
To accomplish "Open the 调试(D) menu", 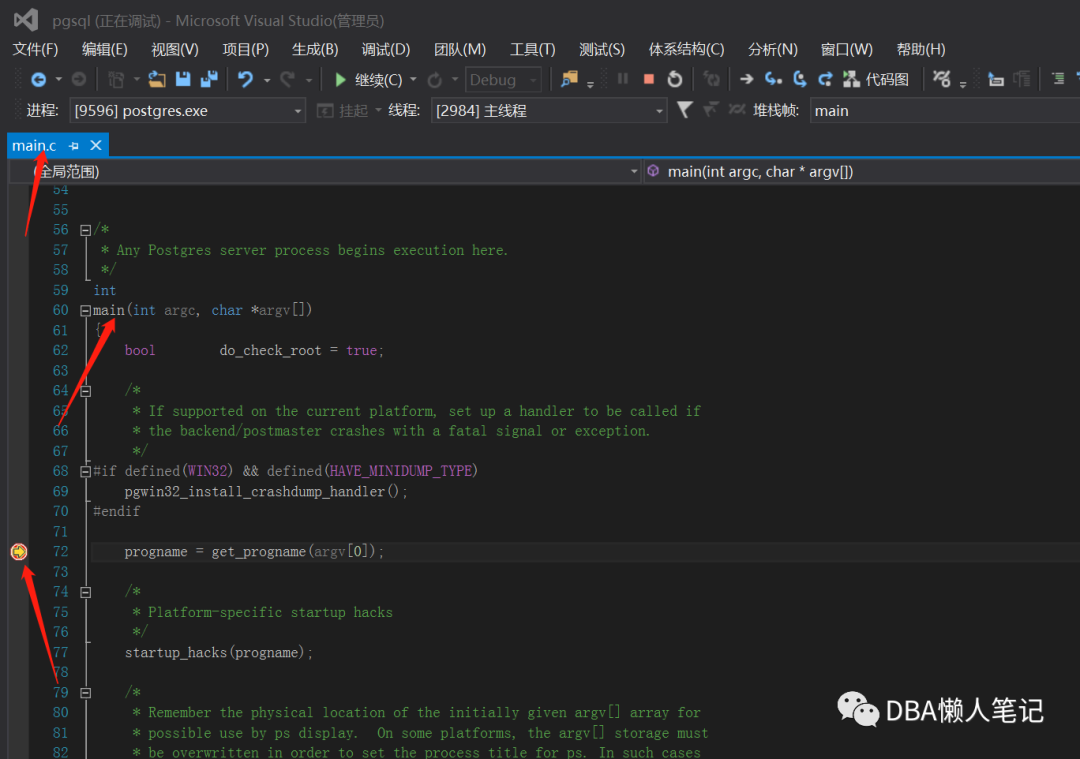I will pyautogui.click(x=385, y=49).
